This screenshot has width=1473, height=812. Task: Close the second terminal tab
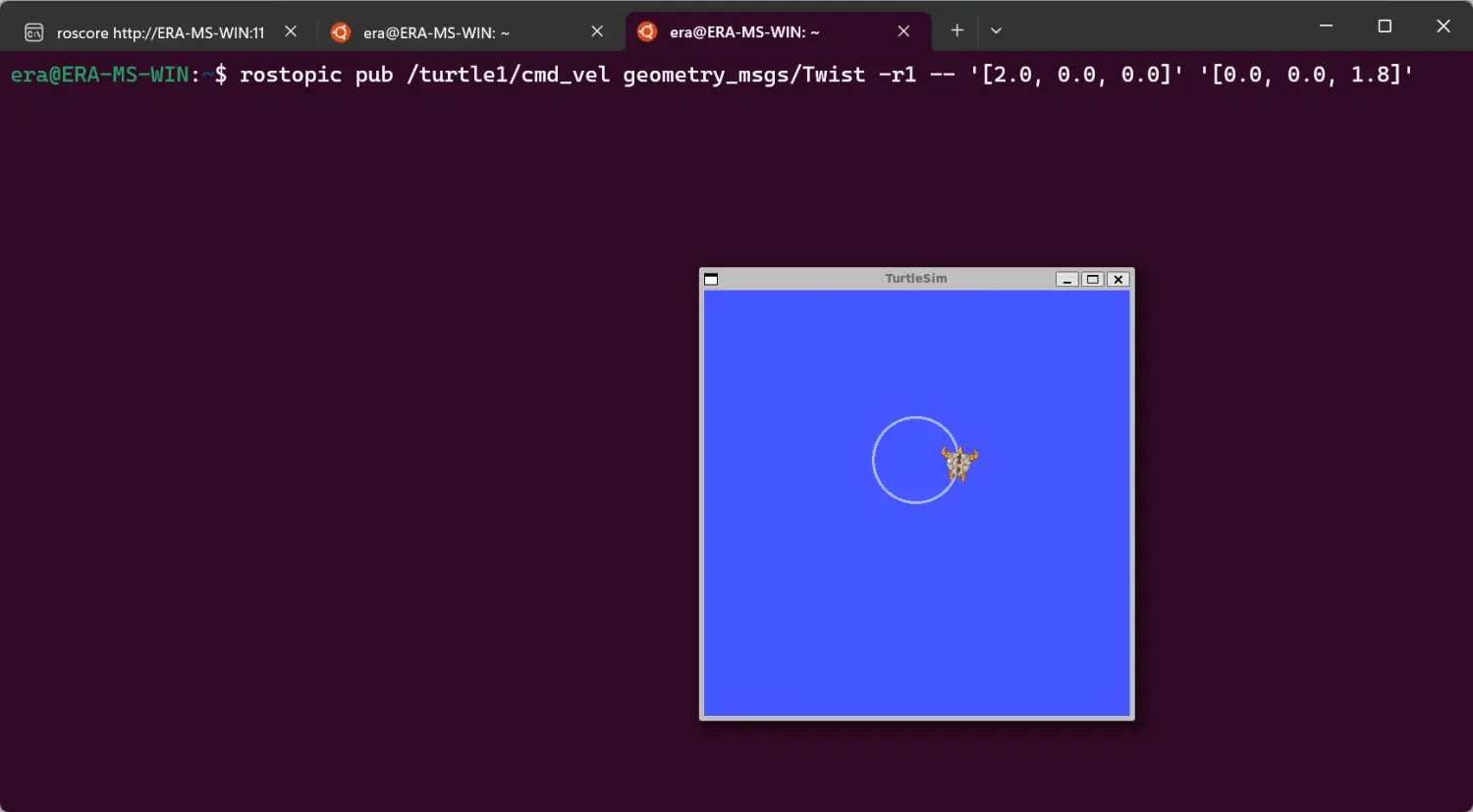tap(597, 31)
